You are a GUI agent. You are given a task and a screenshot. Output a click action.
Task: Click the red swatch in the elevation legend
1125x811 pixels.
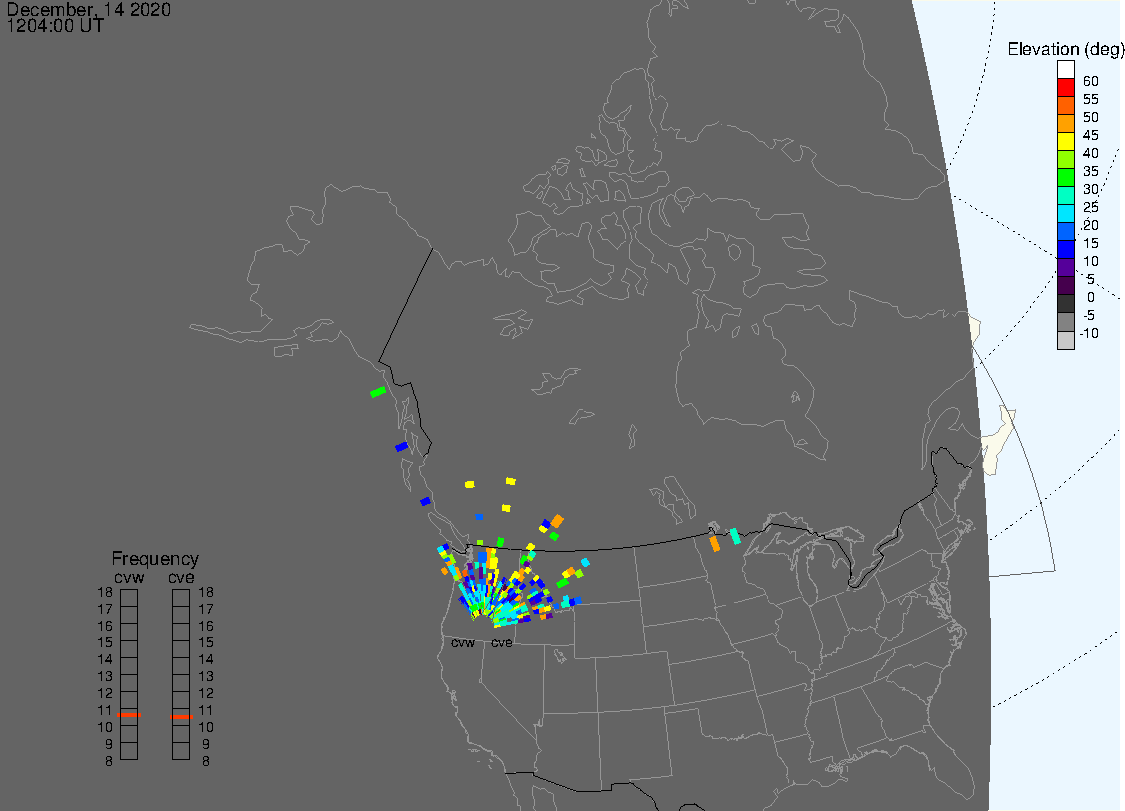(x=1065, y=88)
